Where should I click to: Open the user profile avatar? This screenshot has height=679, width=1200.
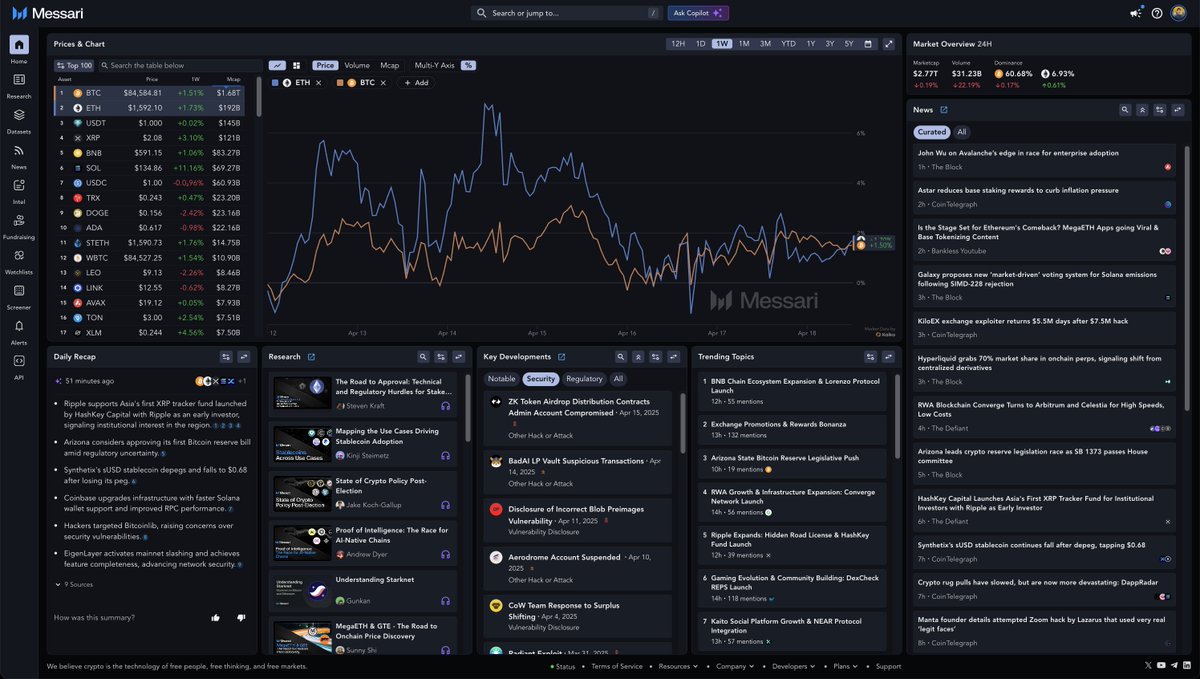[1179, 13]
